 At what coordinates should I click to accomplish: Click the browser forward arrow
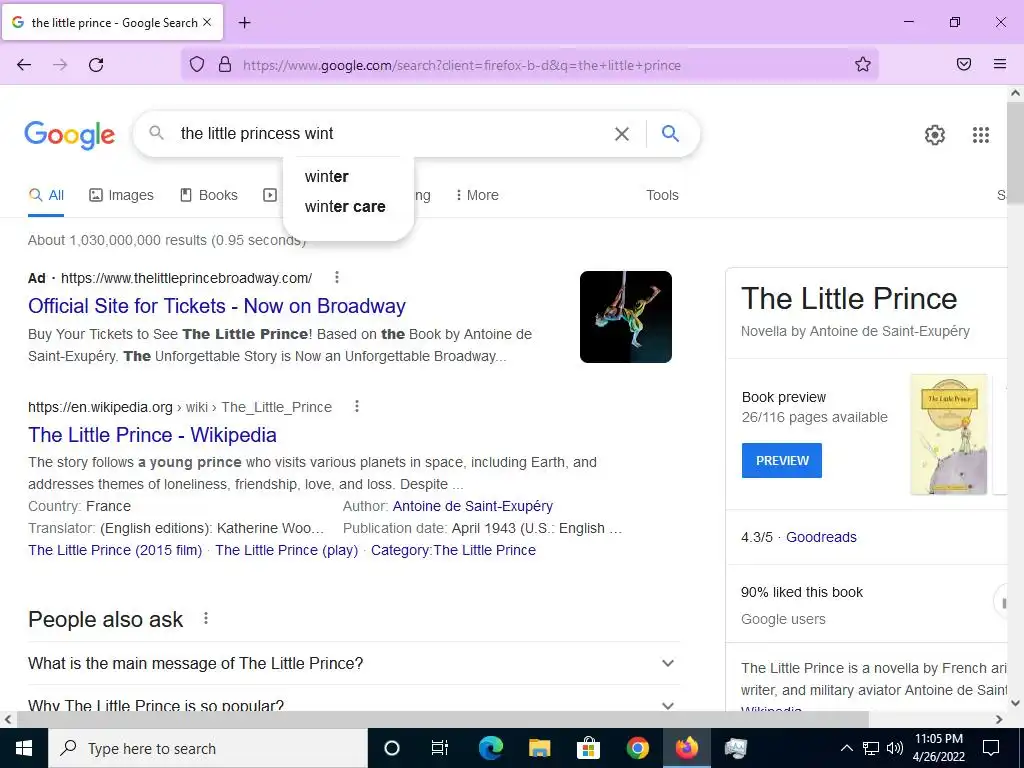click(60, 65)
